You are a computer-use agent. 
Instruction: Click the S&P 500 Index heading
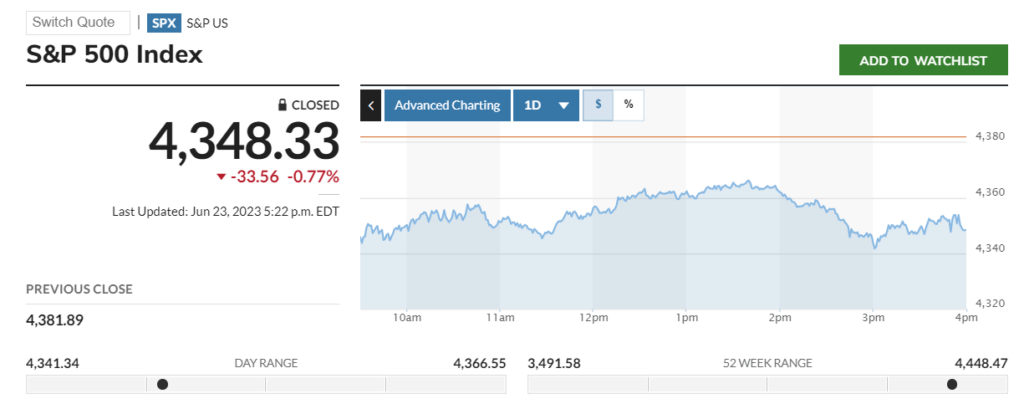click(115, 54)
